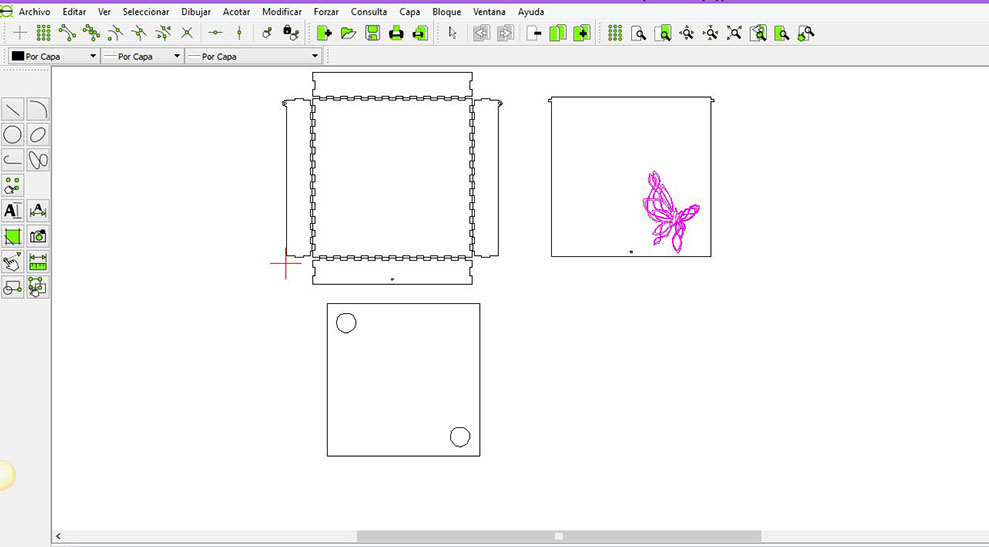Screen dimensions: 989x547
Task: Open the Acotar menu
Action: (236, 11)
